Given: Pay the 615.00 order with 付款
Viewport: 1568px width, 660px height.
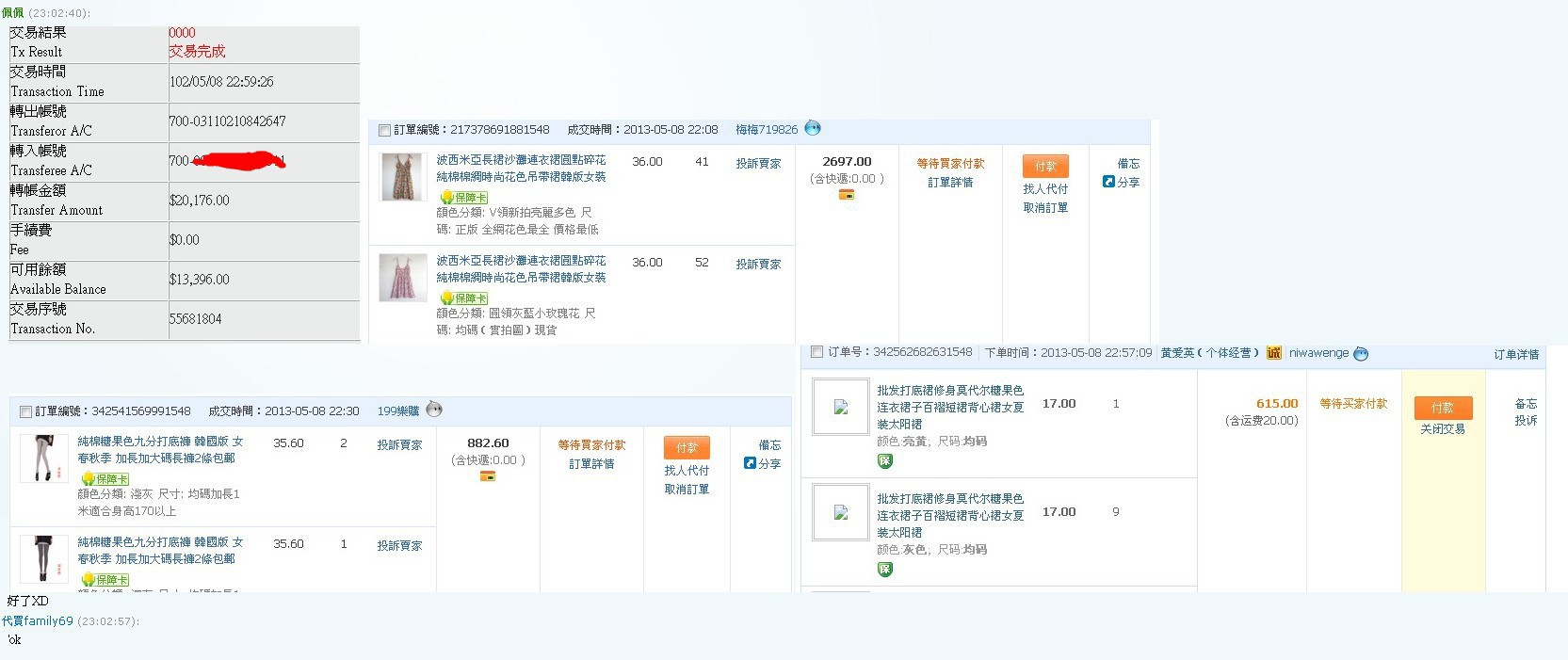Looking at the screenshot, I should click(x=1443, y=408).
